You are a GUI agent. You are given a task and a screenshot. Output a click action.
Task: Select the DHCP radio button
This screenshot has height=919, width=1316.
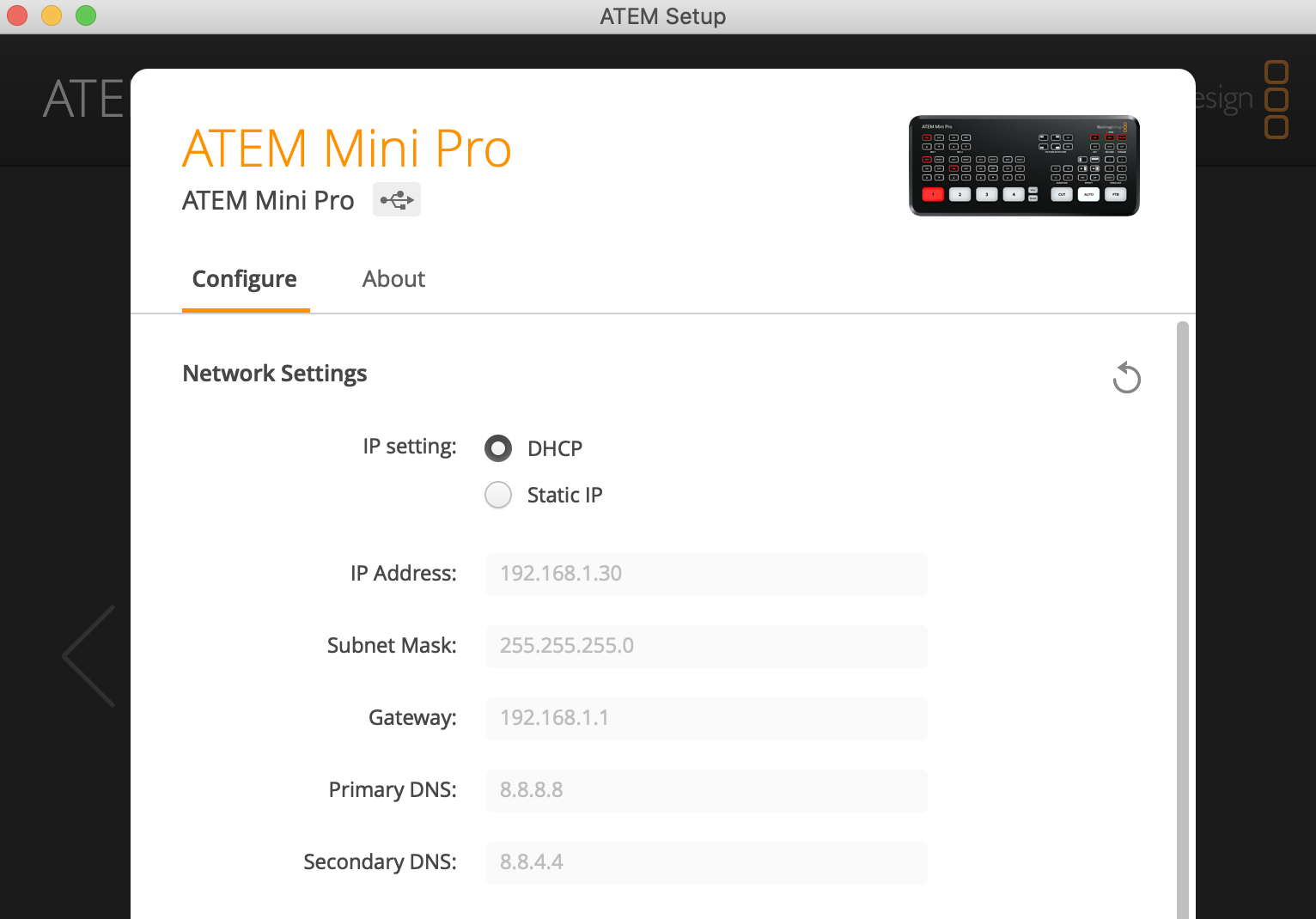(498, 447)
